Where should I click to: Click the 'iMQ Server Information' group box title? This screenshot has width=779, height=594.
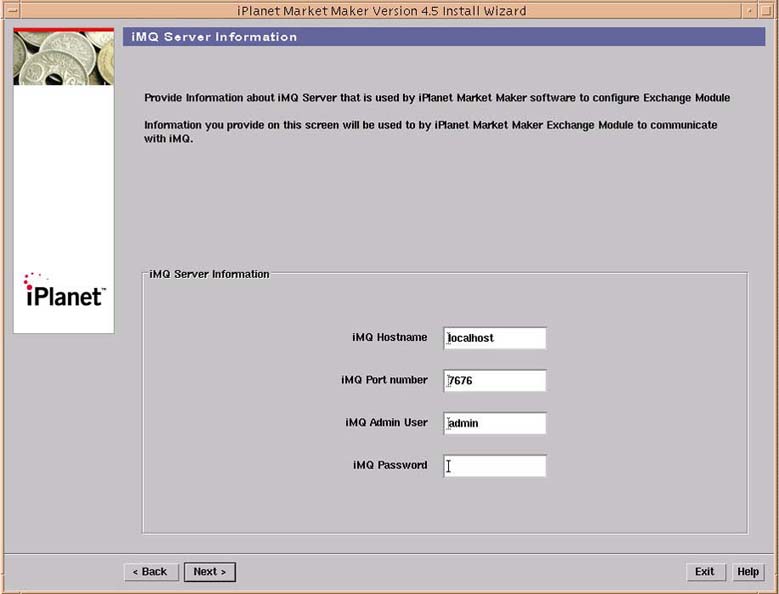click(x=209, y=274)
